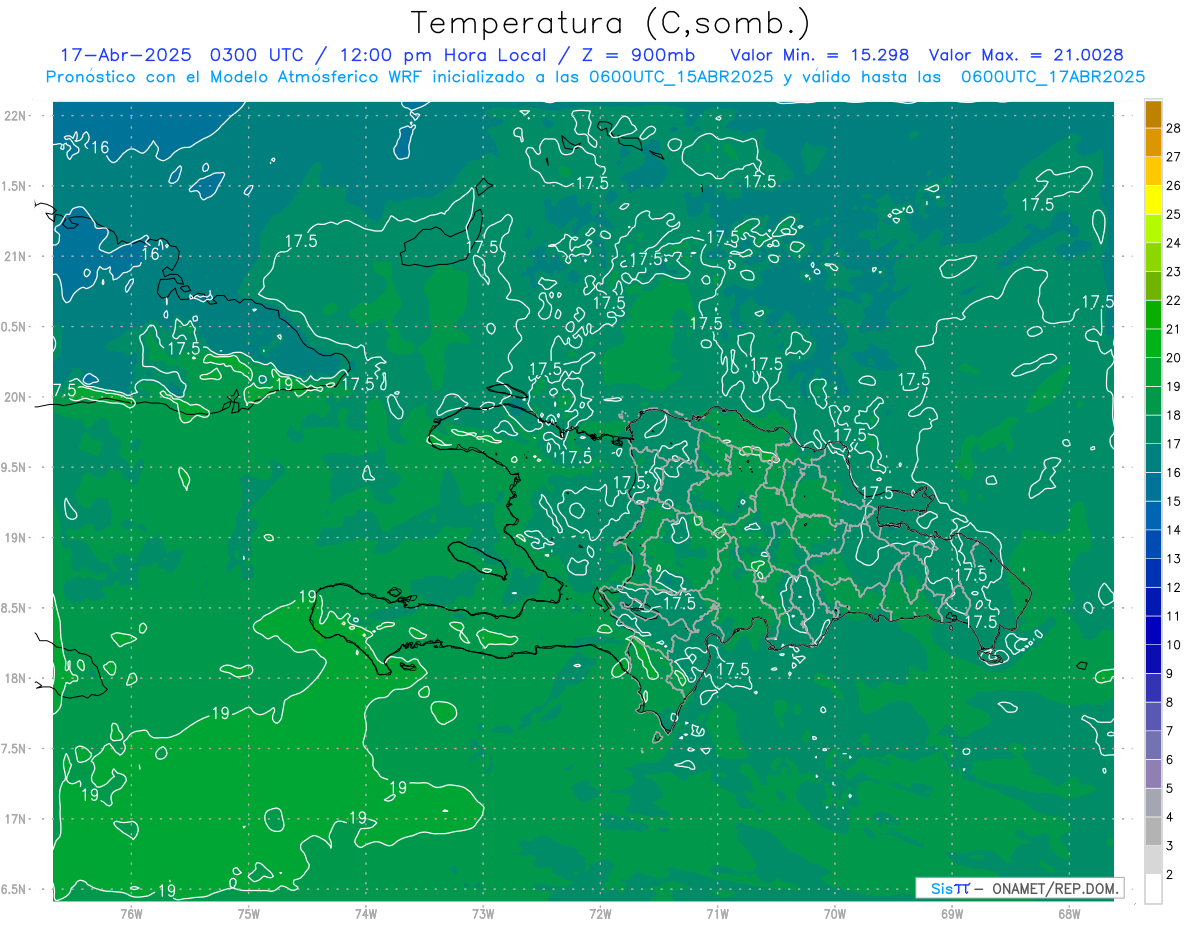Select the date text '17-Abr-2025'
This screenshot has width=1200, height=927.
(x=124, y=55)
